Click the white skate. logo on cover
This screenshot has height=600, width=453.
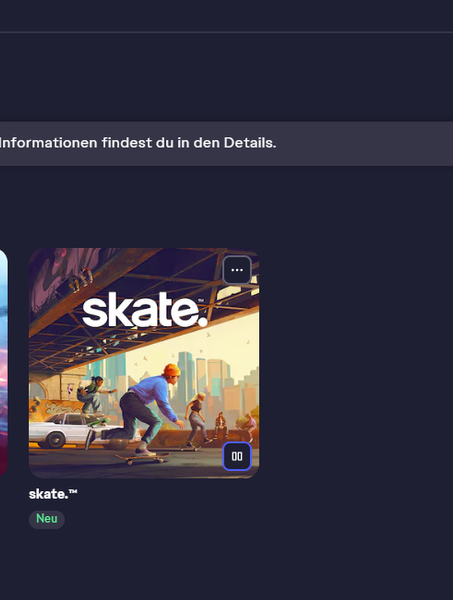pyautogui.click(x=145, y=310)
